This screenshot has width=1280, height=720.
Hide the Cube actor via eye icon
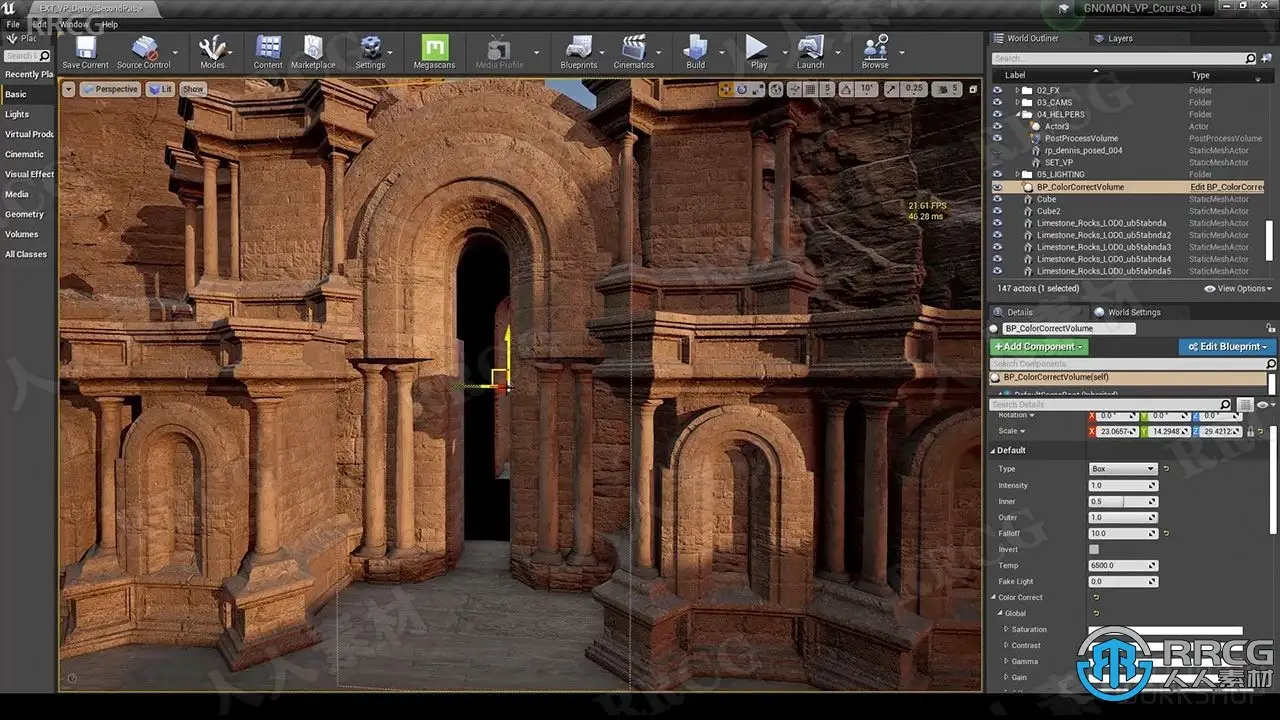click(x=997, y=199)
